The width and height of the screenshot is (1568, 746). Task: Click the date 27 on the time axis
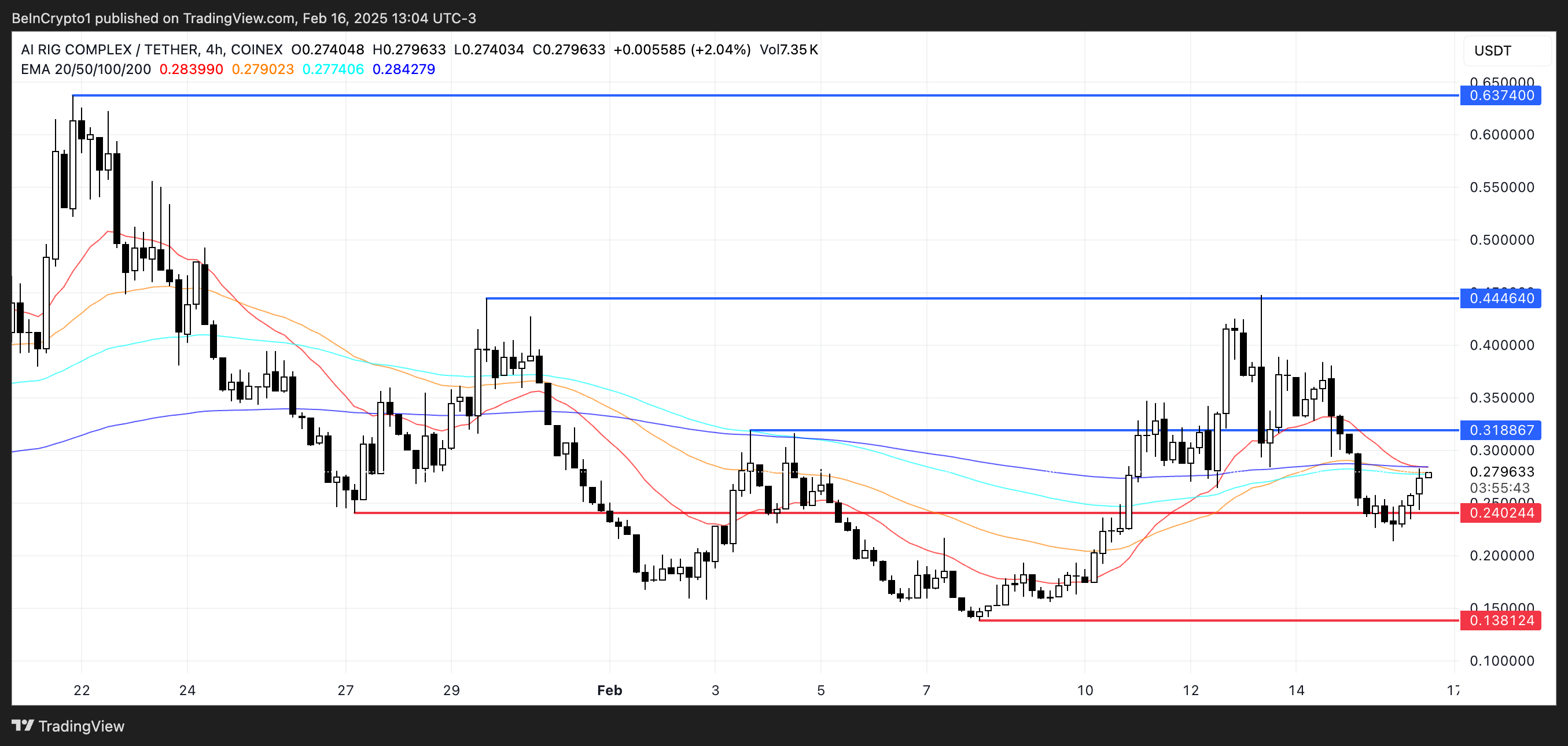click(x=346, y=690)
